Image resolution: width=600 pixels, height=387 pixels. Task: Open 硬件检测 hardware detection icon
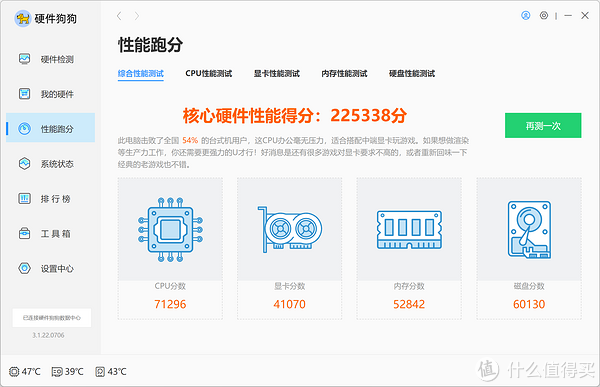tap(24, 59)
